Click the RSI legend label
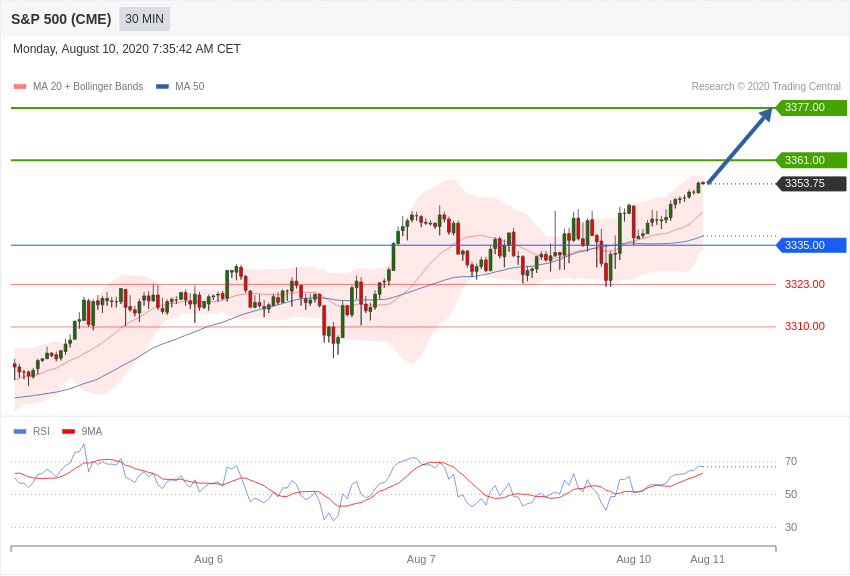850x576 pixels. [41, 431]
